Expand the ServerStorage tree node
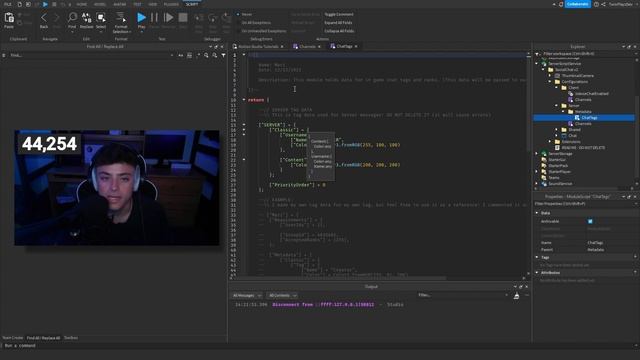Image resolution: width=640 pixels, height=360 pixels. [537, 153]
